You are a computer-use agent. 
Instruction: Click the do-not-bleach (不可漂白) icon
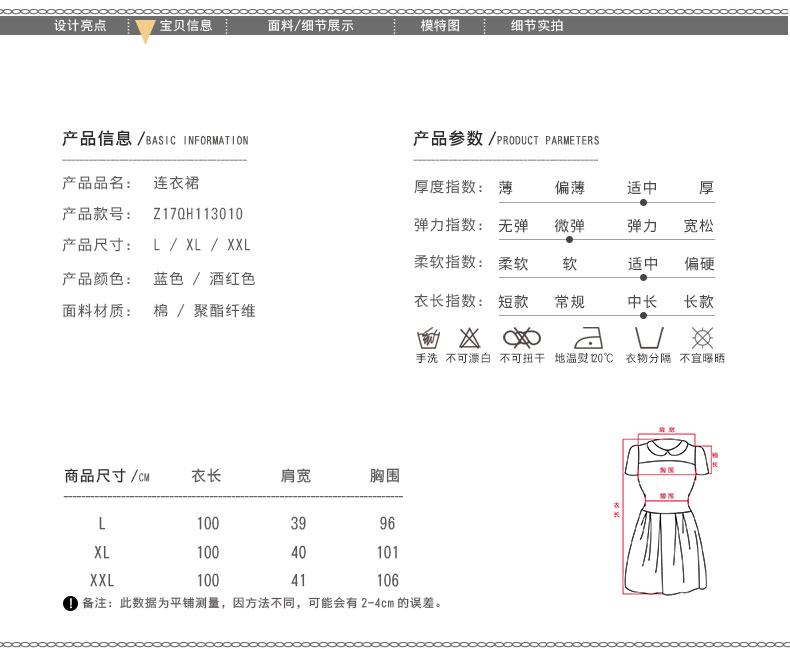[469, 337]
